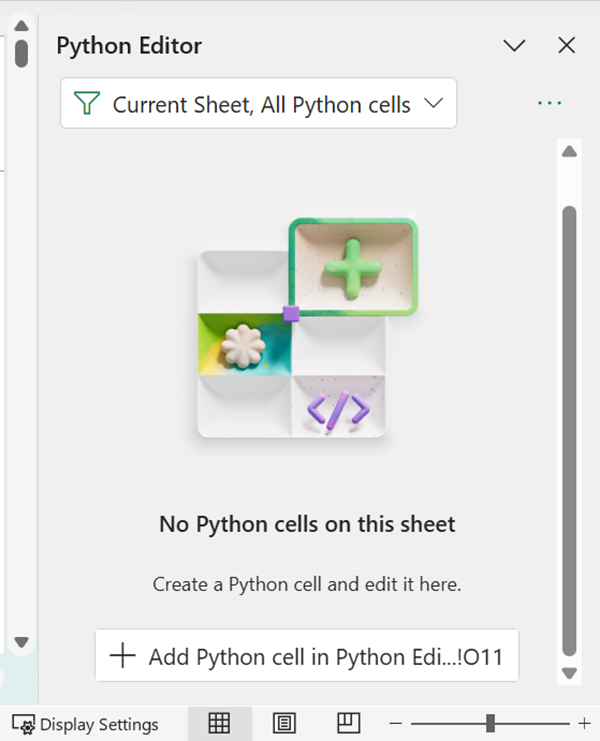Click the worksheet vertical scroll-down arrow

coord(22,642)
